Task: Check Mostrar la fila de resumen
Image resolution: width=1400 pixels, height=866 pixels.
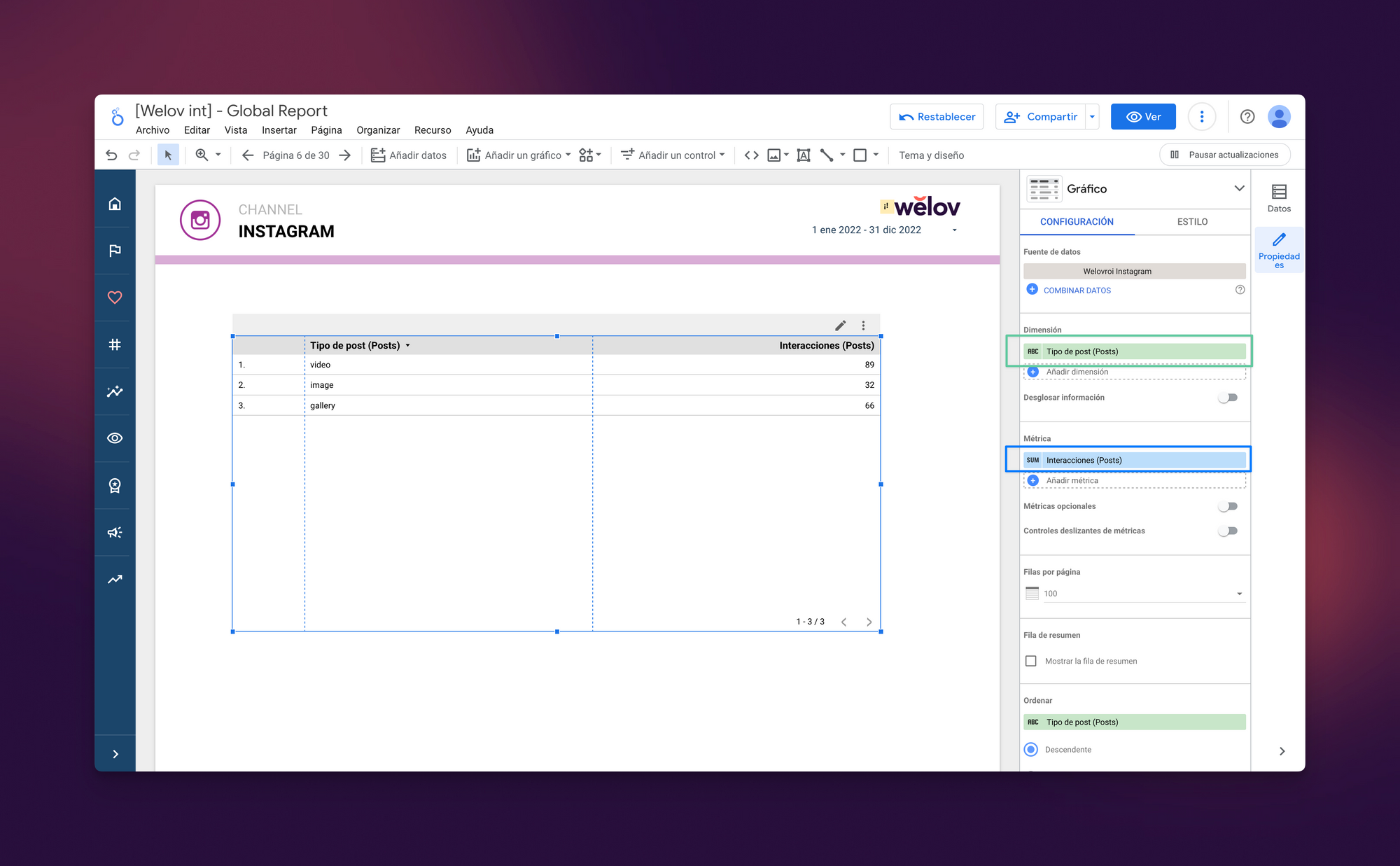Action: click(x=1030, y=661)
